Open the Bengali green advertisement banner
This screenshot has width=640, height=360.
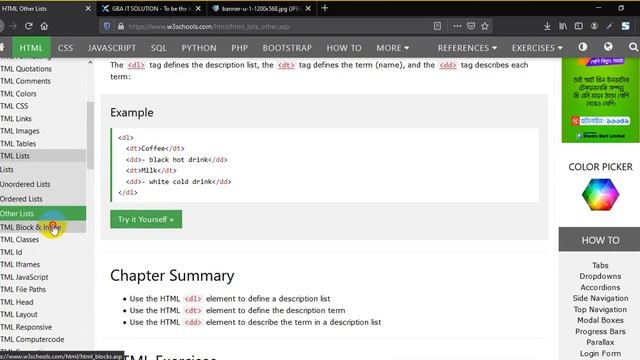(600, 100)
